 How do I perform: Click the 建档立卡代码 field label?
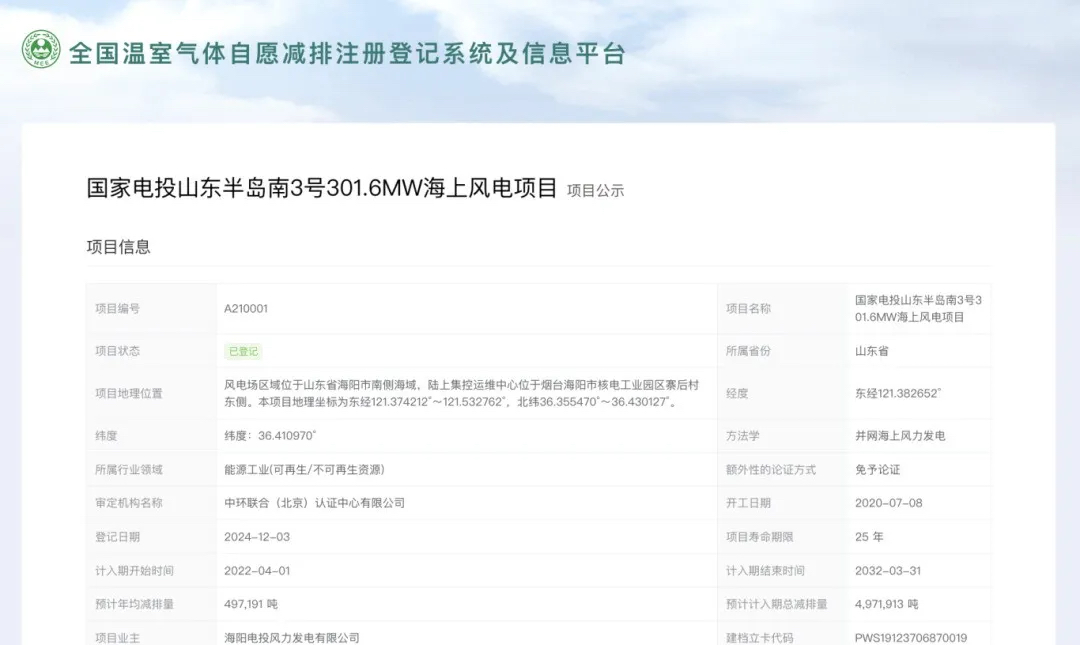[x=760, y=638]
